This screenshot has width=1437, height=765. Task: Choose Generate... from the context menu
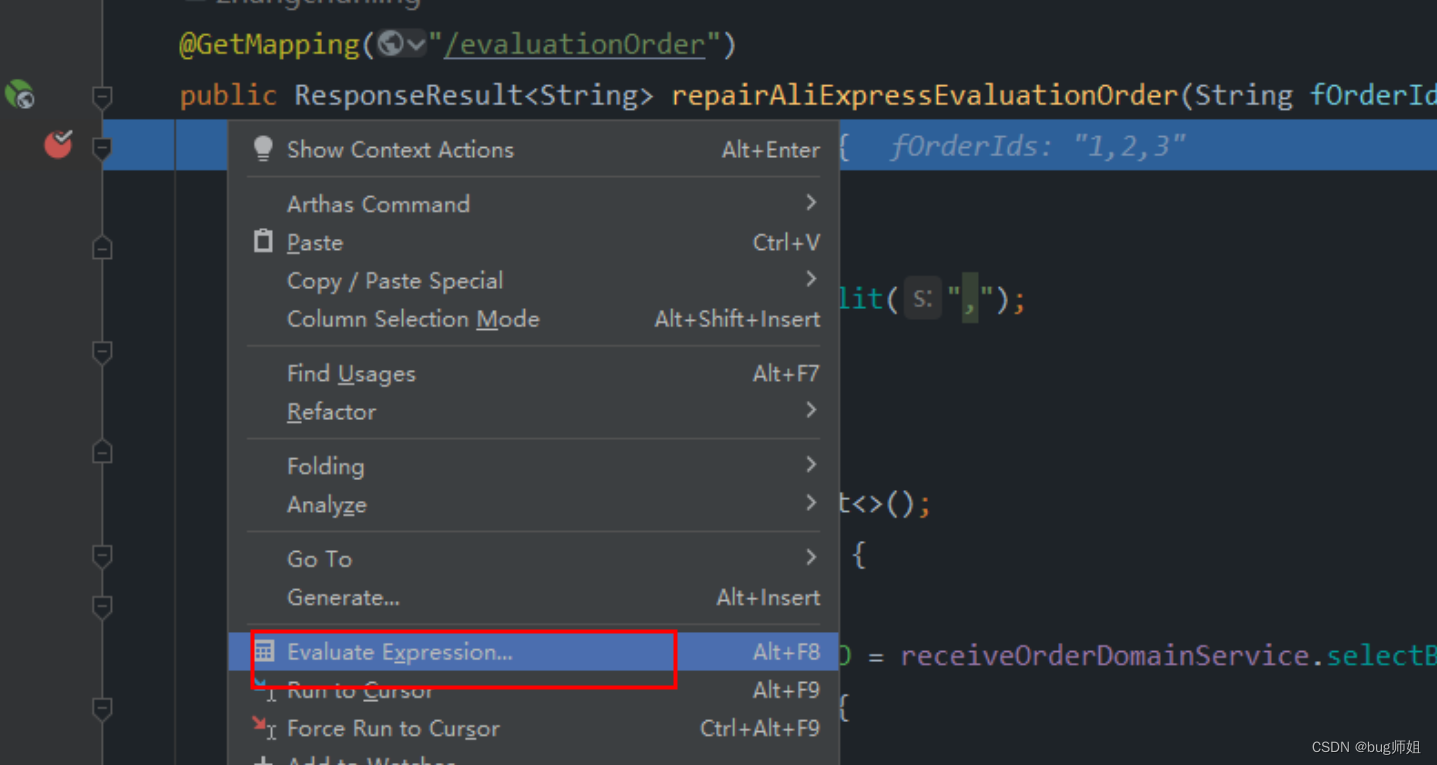point(343,597)
